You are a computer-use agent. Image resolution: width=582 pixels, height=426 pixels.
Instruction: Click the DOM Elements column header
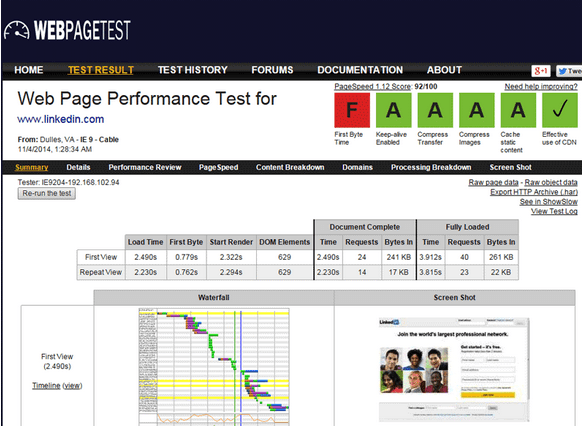[x=284, y=242]
